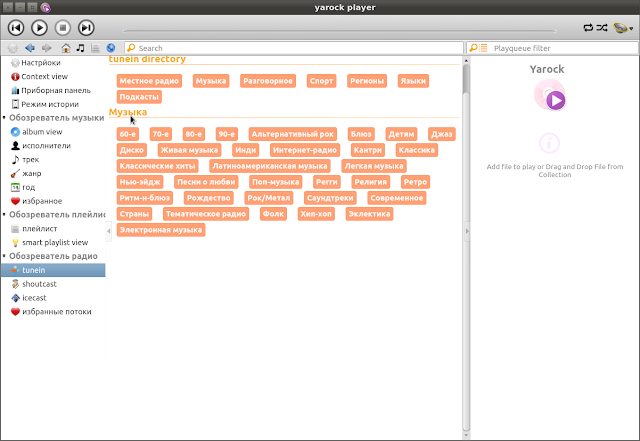
Task: Open Музыка category tag in tunein directory
Action: [211, 81]
